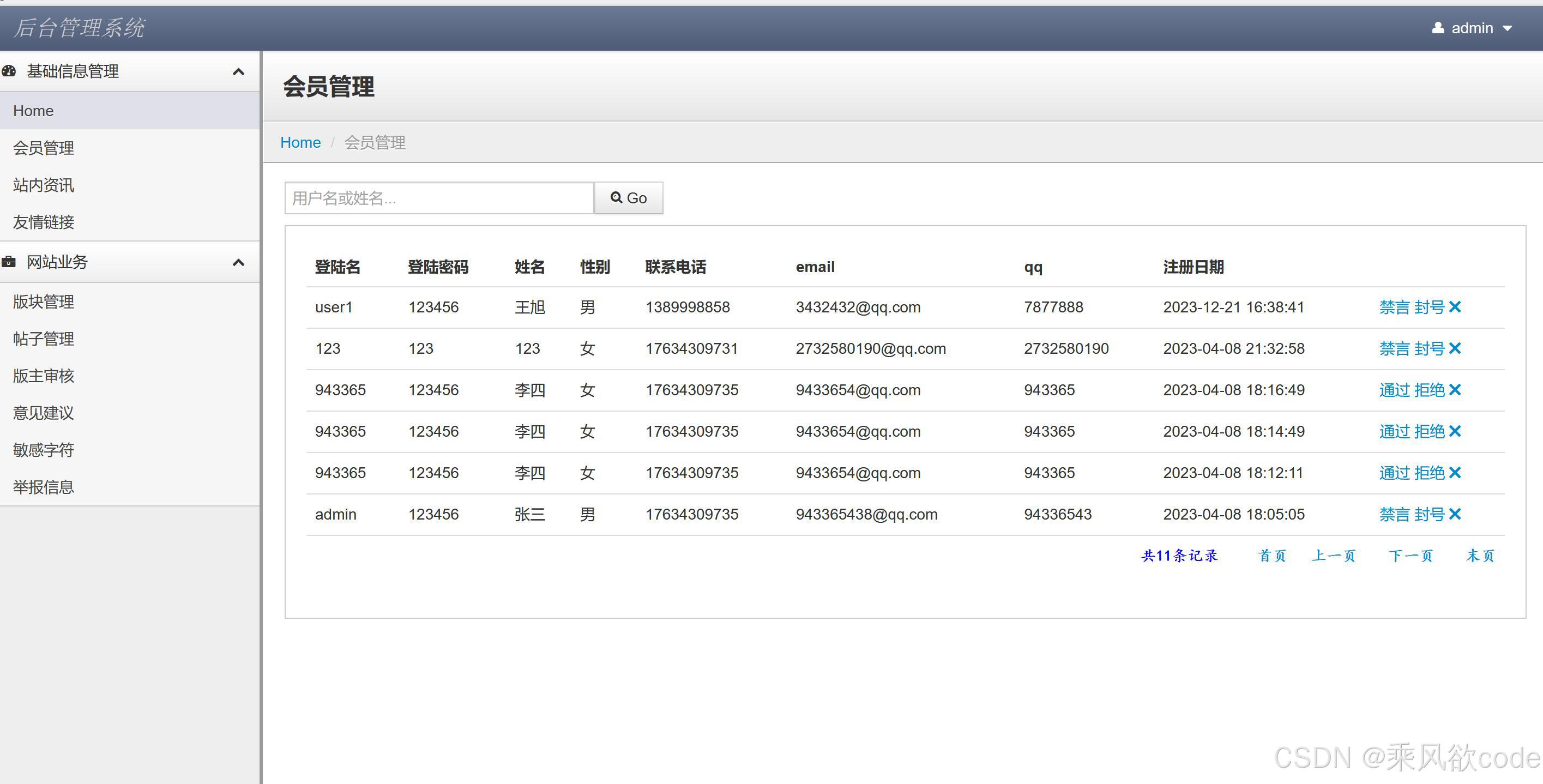Viewport: 1543px width, 784px height.
Task: Click the Home breadcrumb link
Action: click(x=300, y=142)
